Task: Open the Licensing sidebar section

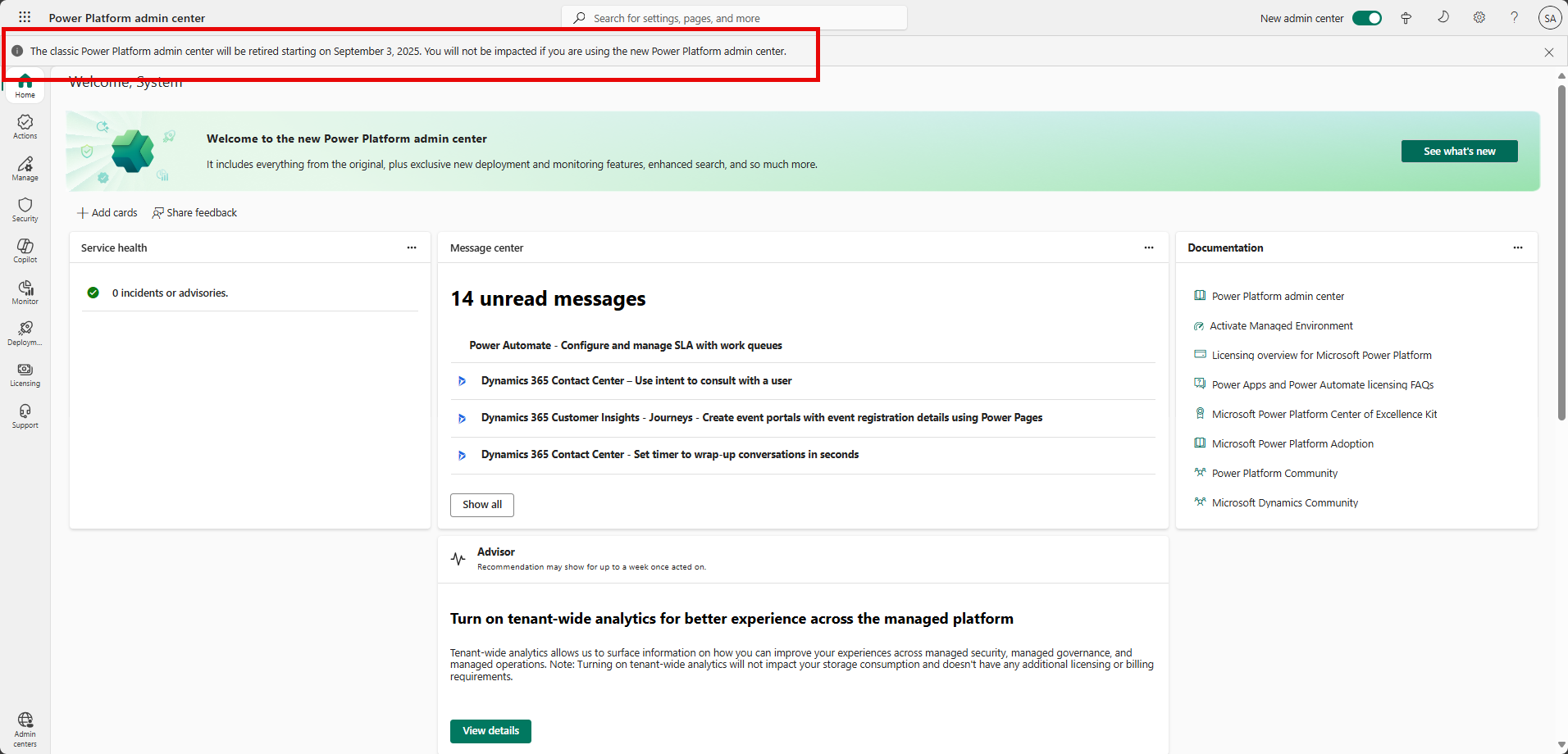Action: click(x=25, y=375)
